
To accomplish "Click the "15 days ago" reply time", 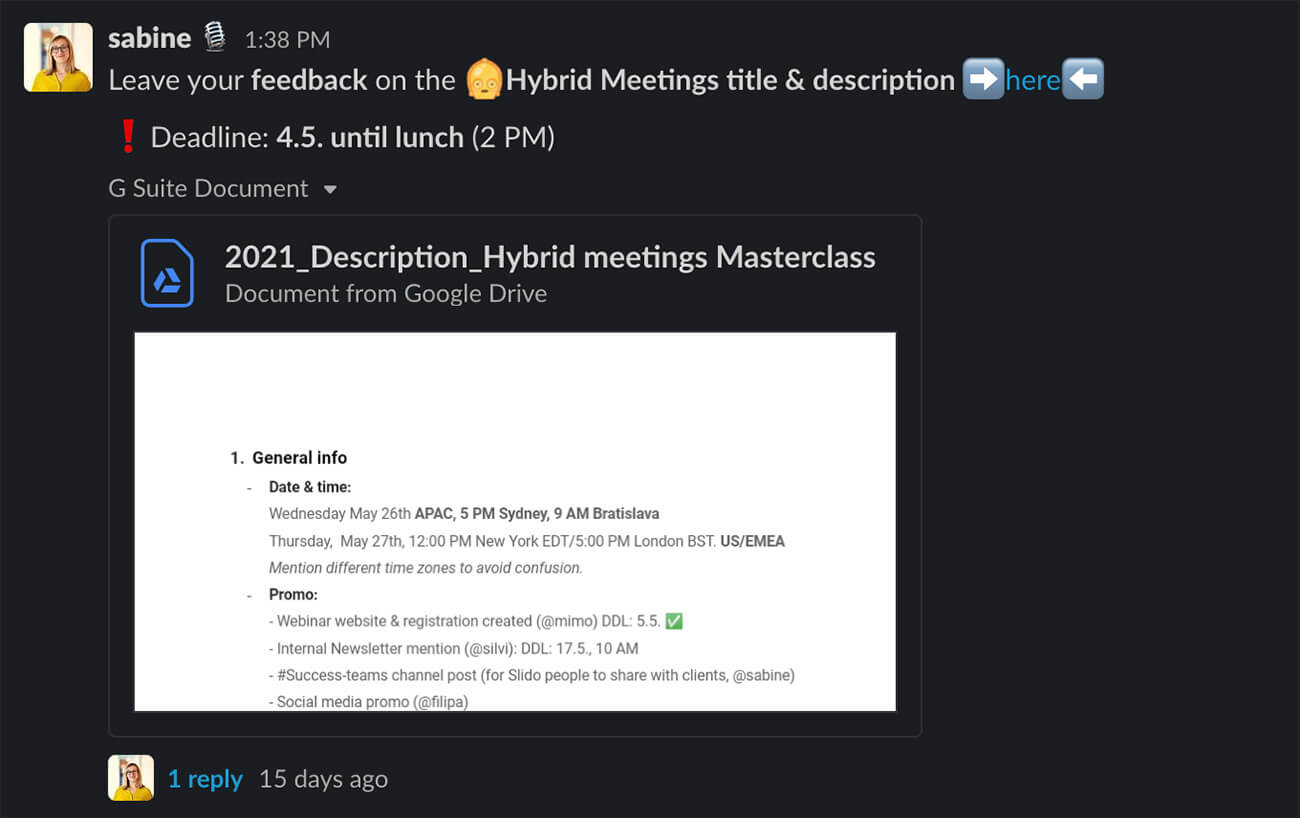I will (x=323, y=779).
